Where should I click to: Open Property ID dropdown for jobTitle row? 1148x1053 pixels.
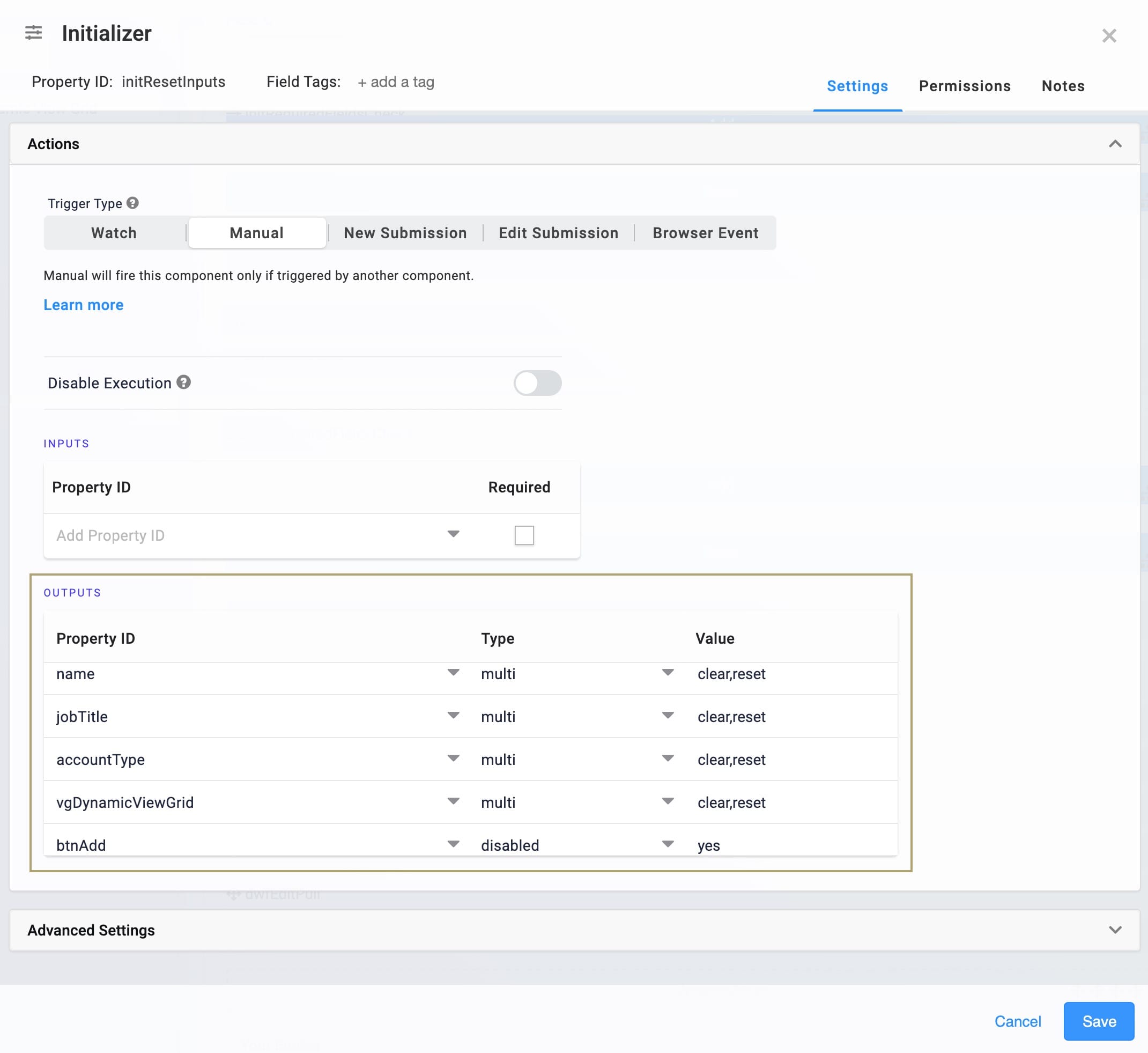pos(453,715)
